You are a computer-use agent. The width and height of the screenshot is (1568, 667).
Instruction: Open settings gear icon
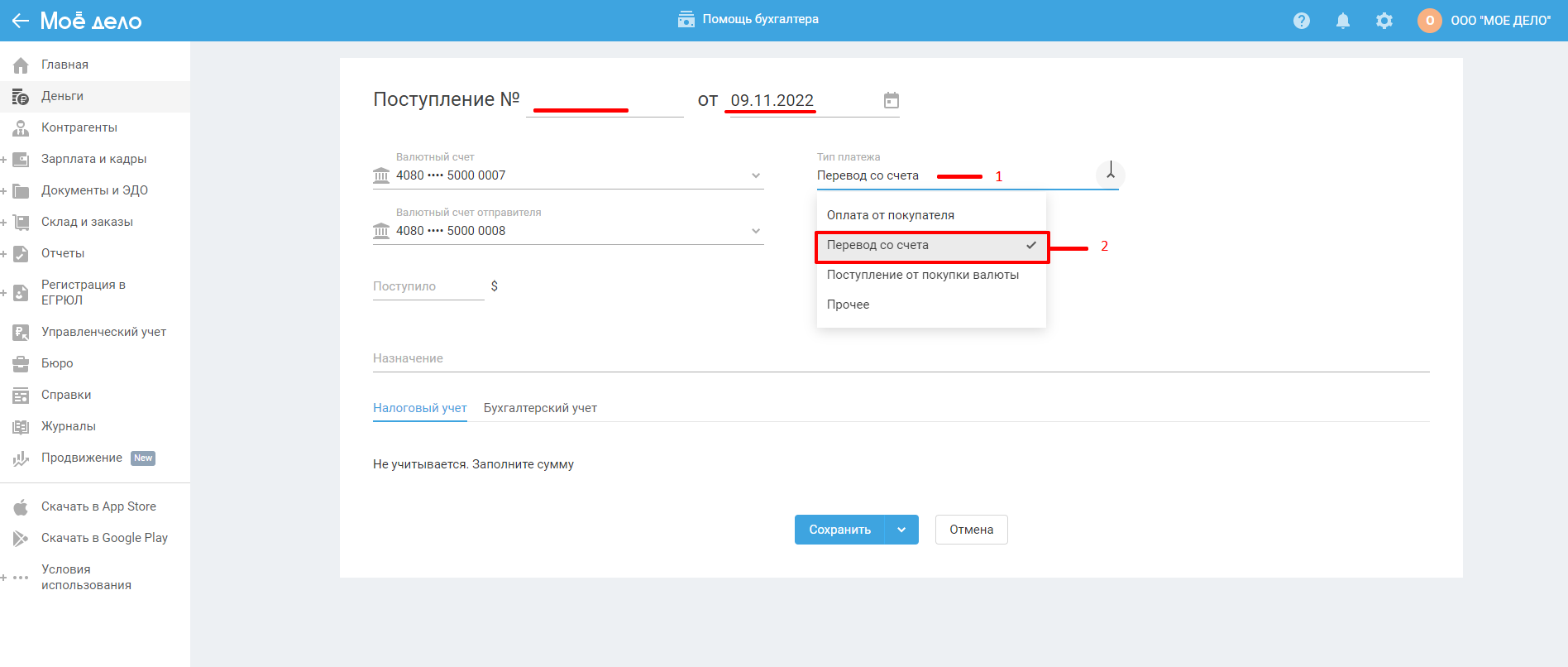[x=1384, y=21]
